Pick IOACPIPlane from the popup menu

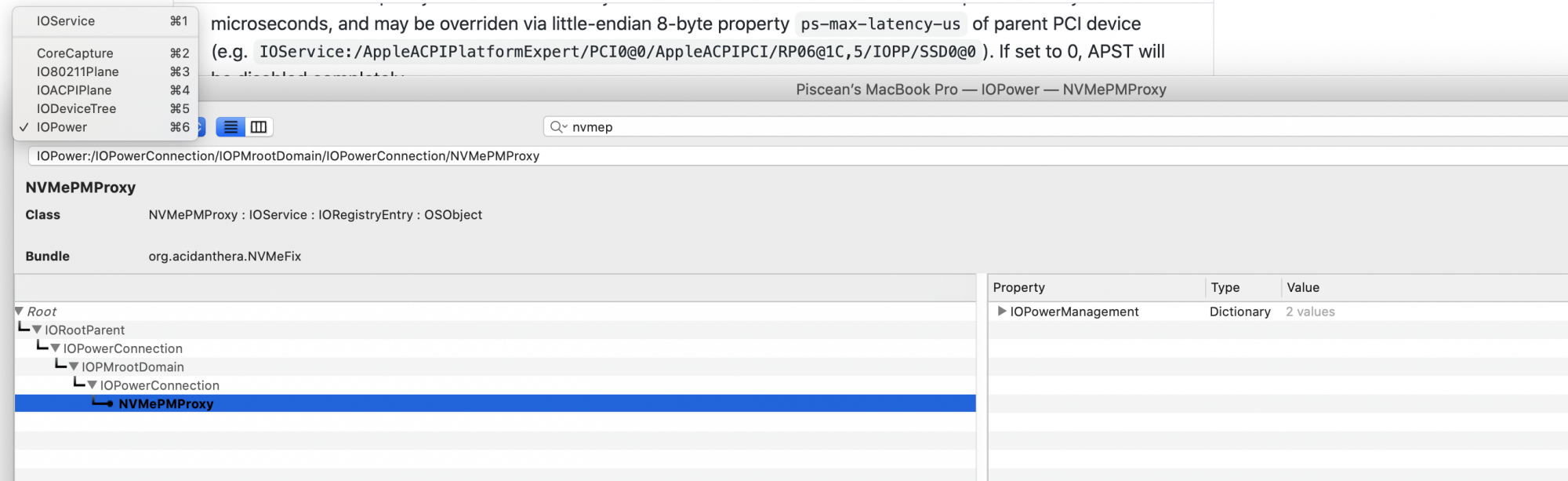(74, 90)
